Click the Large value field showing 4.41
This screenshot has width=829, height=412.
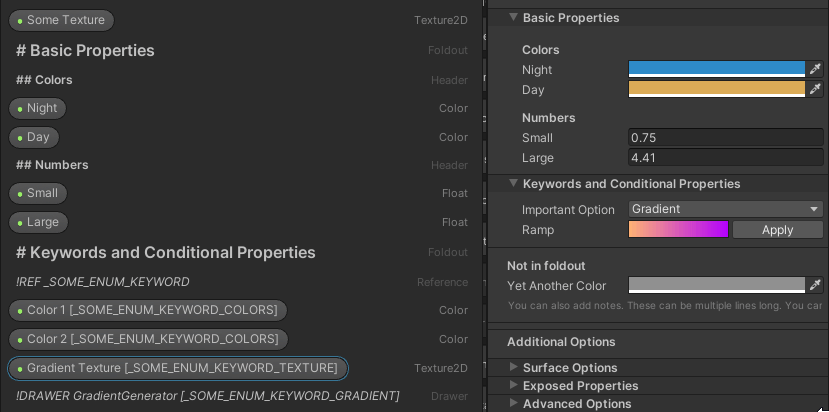click(725, 158)
